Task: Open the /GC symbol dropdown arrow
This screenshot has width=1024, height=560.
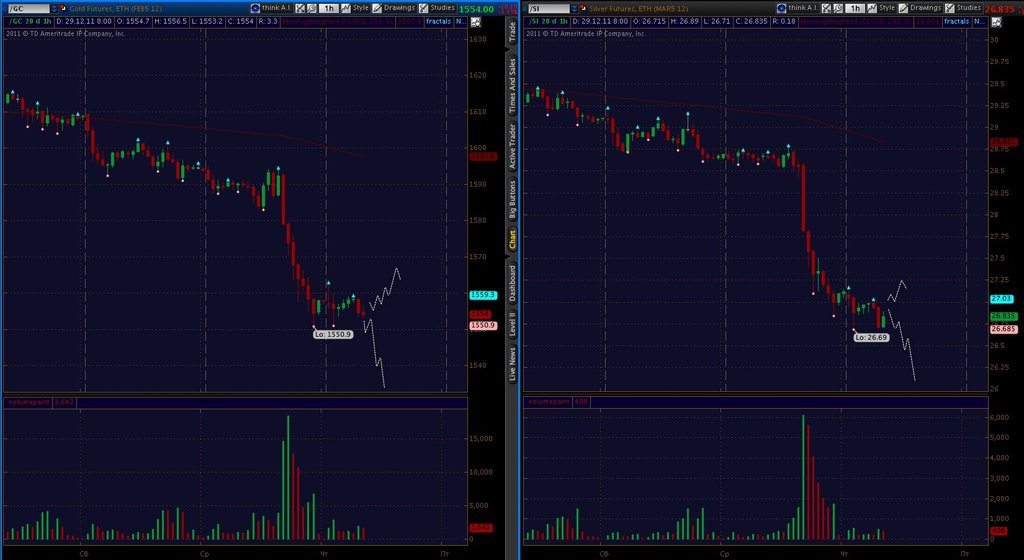Action: pyautogui.click(x=54, y=8)
